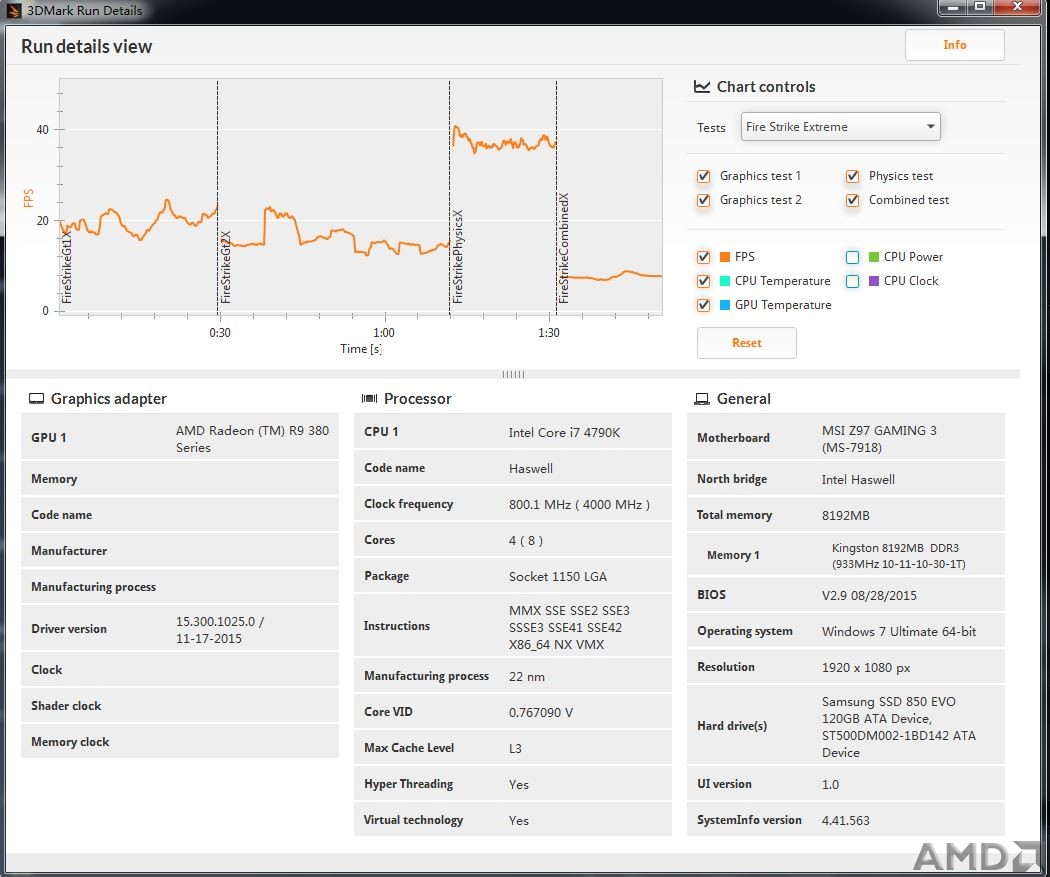1050x877 pixels.
Task: Click the FireStrikeGt2X marker label in chart
Action: [x=226, y=267]
